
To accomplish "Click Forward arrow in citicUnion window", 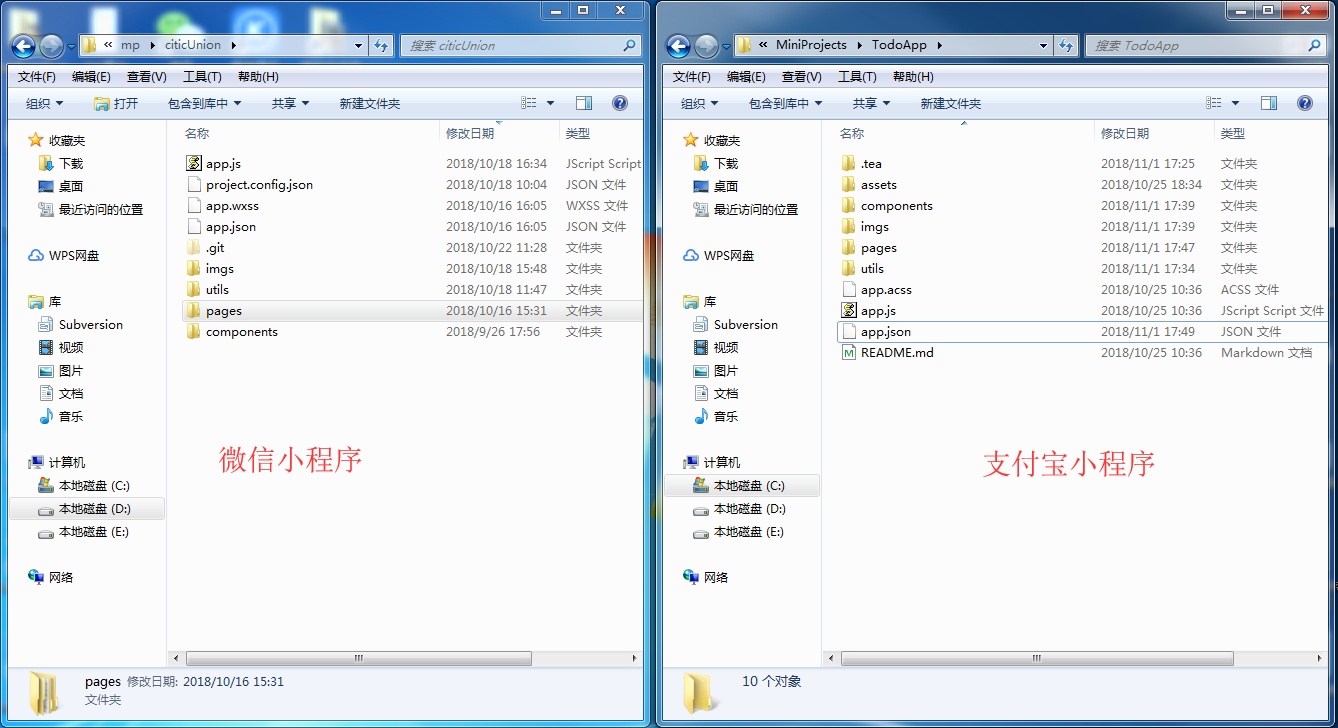I will [x=51, y=45].
